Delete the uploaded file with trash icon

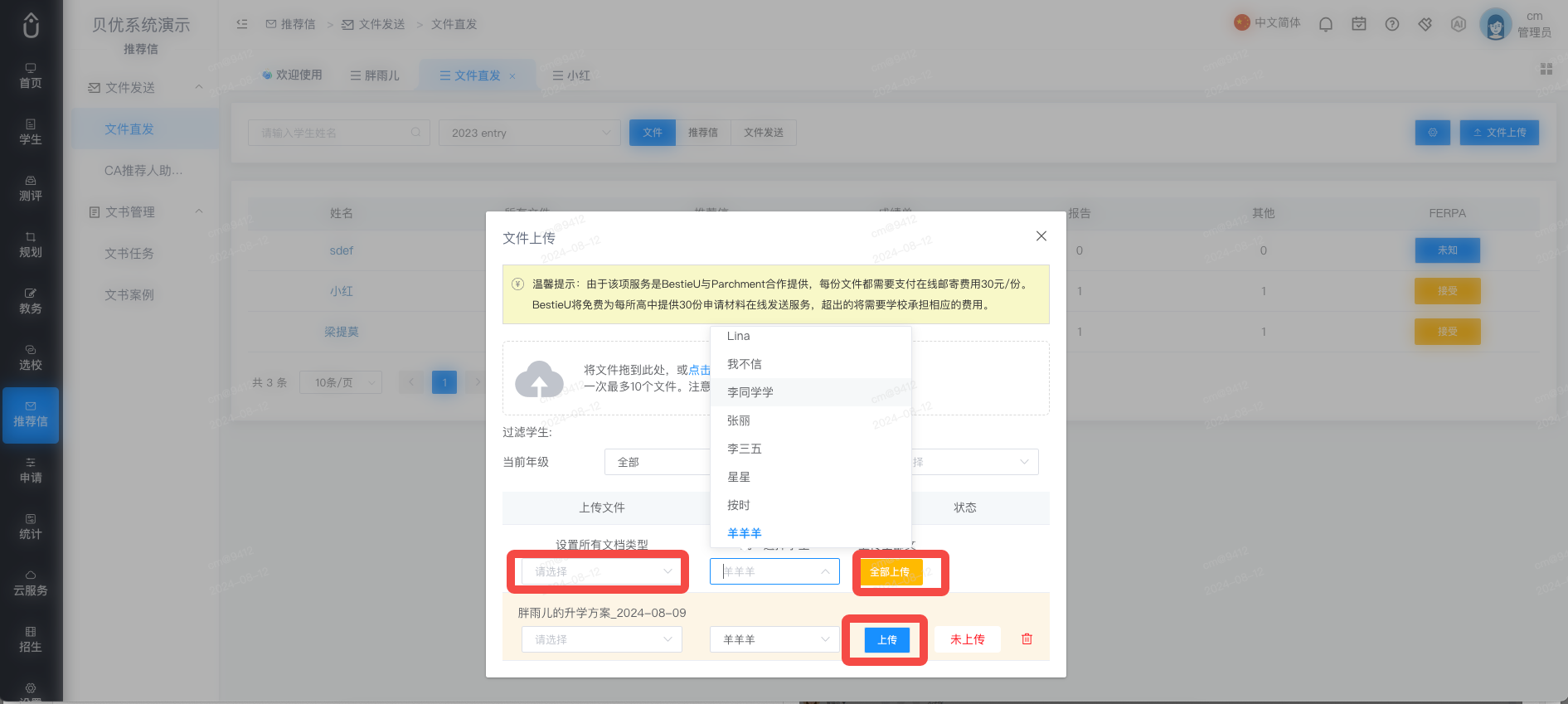pyautogui.click(x=1027, y=638)
